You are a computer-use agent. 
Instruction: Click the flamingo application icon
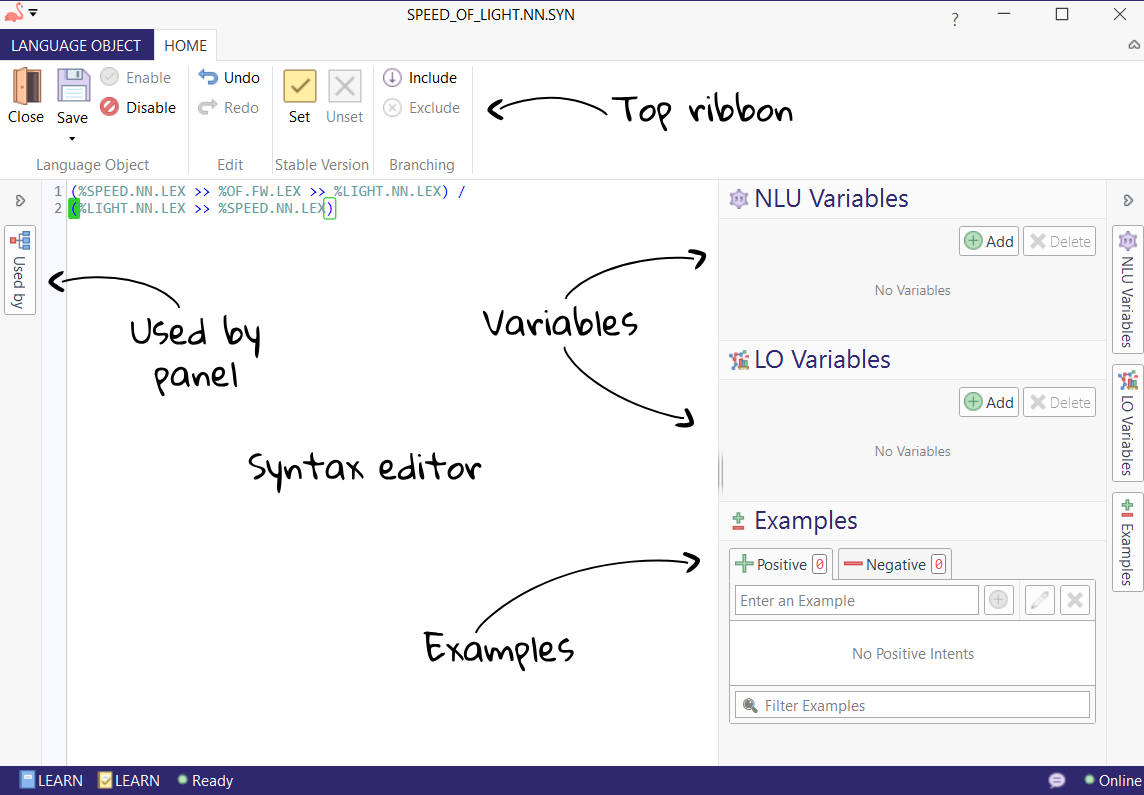[x=15, y=14]
